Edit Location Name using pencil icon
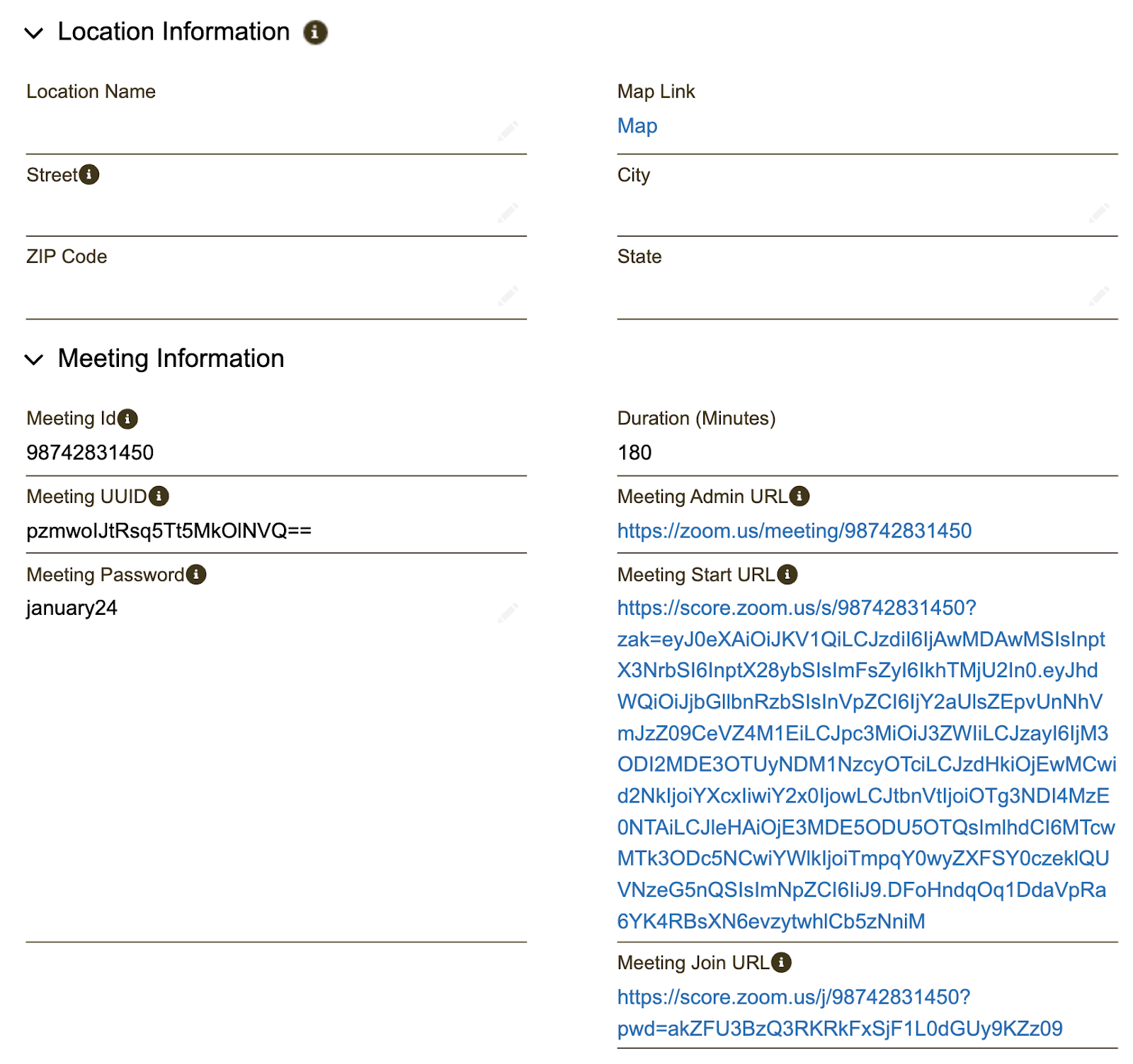The width and height of the screenshot is (1133, 1064). coord(508,131)
